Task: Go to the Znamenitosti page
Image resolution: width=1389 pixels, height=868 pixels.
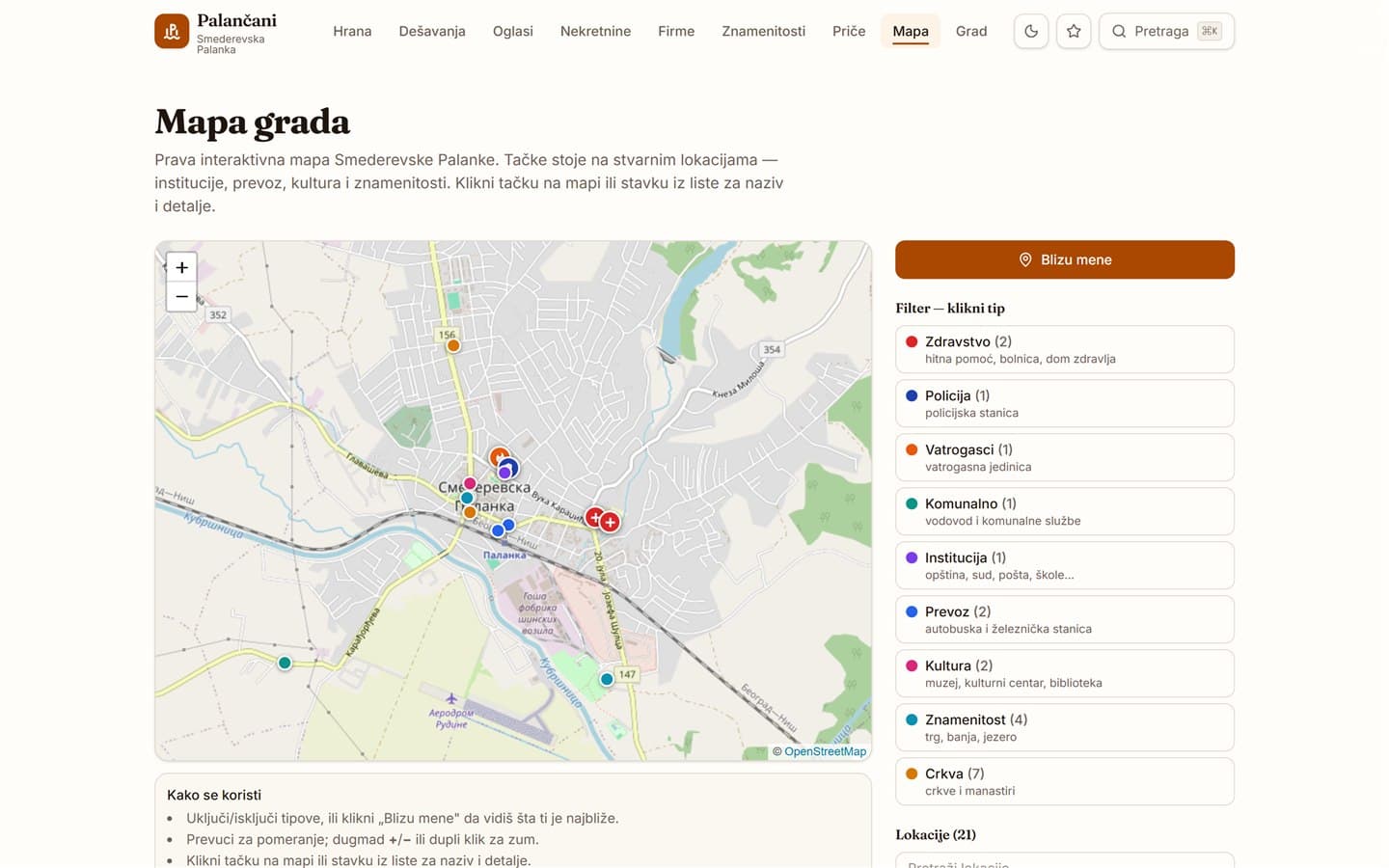Action: 763,31
